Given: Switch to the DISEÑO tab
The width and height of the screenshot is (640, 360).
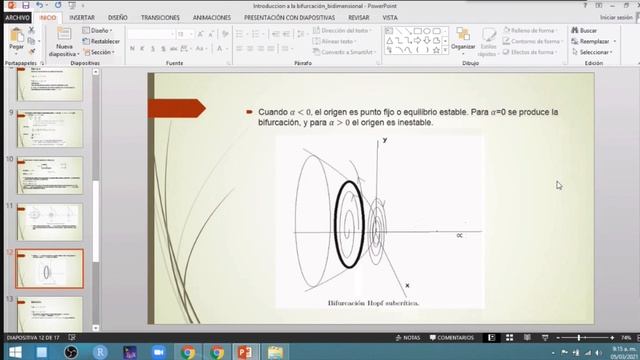Looking at the screenshot, I should coord(118,18).
